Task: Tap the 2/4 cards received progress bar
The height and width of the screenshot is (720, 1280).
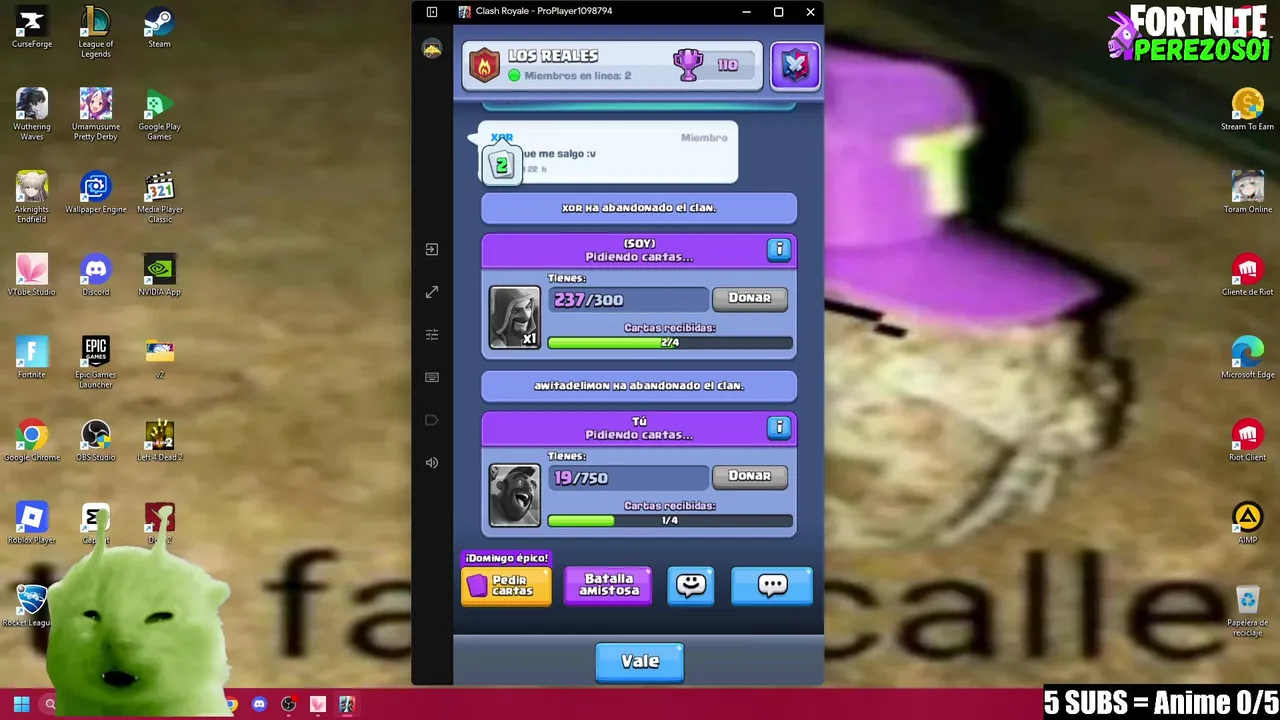Action: click(670, 343)
